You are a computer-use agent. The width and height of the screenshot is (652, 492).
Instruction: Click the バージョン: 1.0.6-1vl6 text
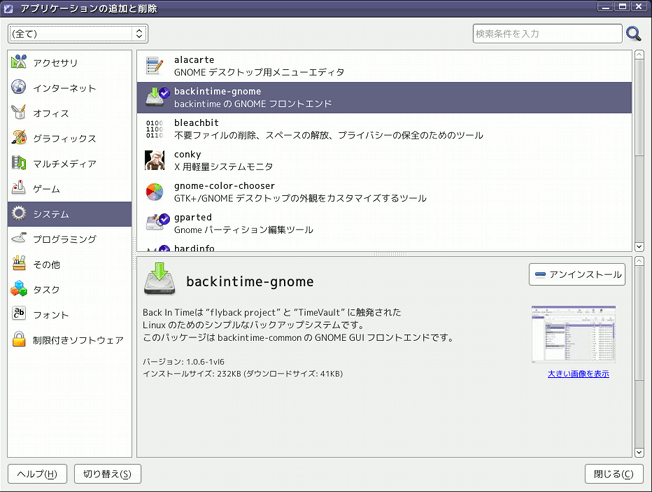tap(183, 362)
